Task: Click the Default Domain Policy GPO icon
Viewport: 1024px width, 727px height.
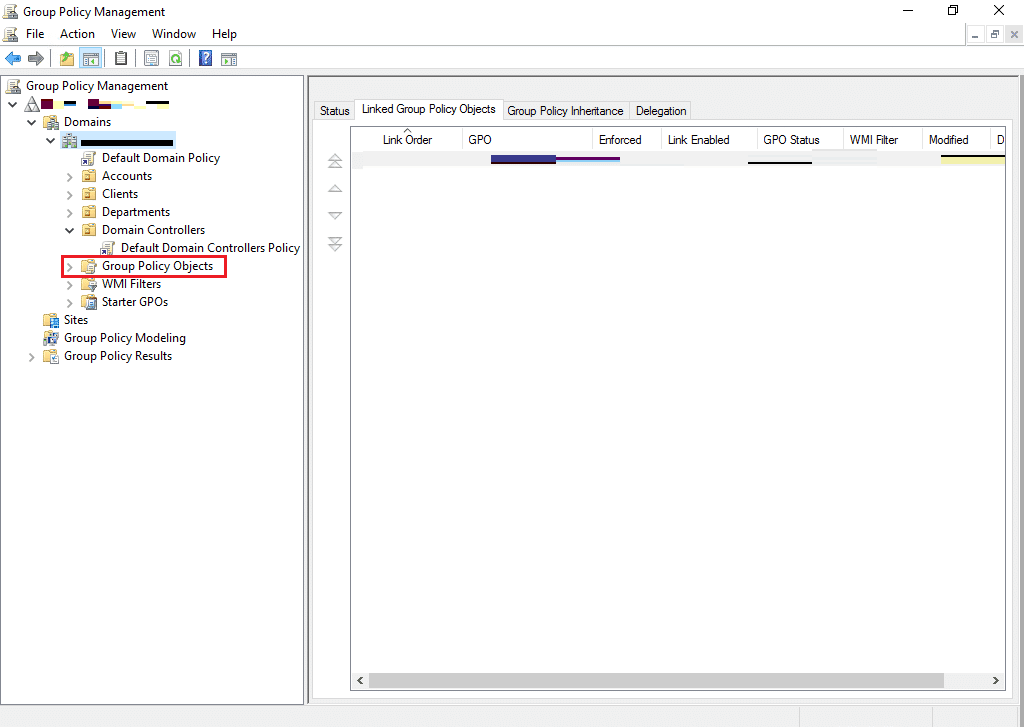Action: [89, 158]
